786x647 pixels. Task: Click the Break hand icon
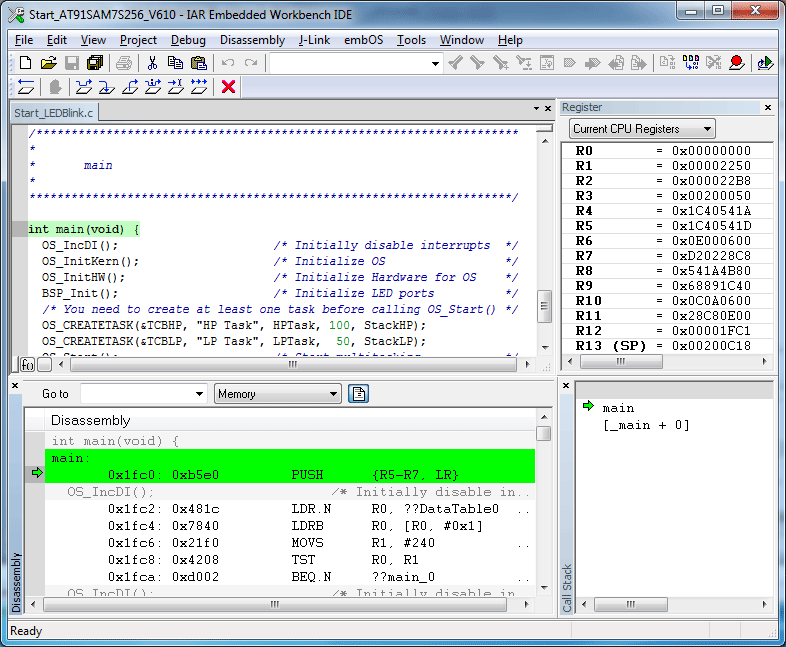coord(55,87)
